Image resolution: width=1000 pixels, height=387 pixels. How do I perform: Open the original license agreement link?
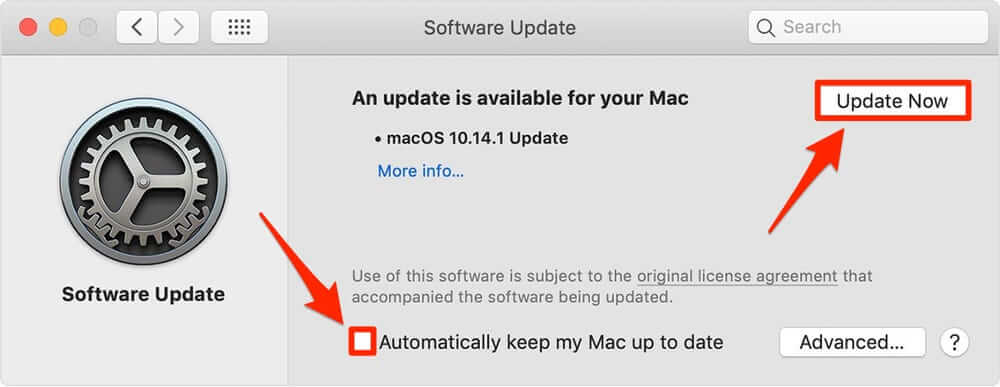pyautogui.click(x=737, y=277)
